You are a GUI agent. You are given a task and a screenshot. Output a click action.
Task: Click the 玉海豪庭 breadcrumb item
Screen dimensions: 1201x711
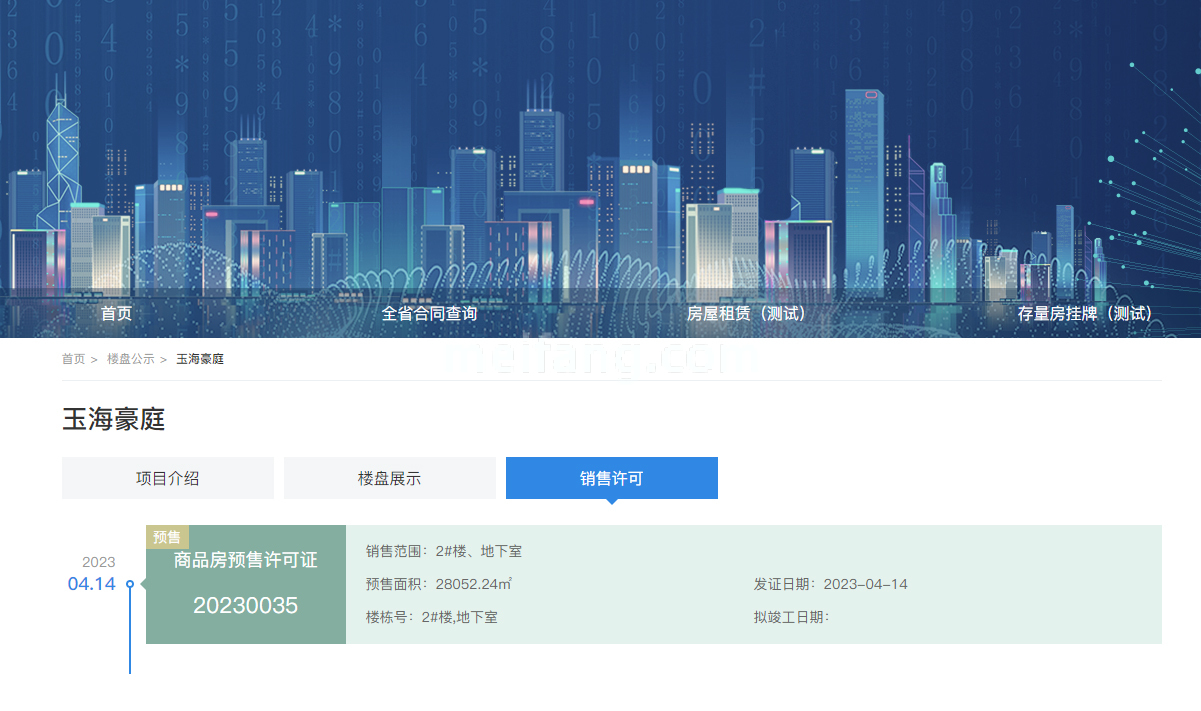(200, 359)
